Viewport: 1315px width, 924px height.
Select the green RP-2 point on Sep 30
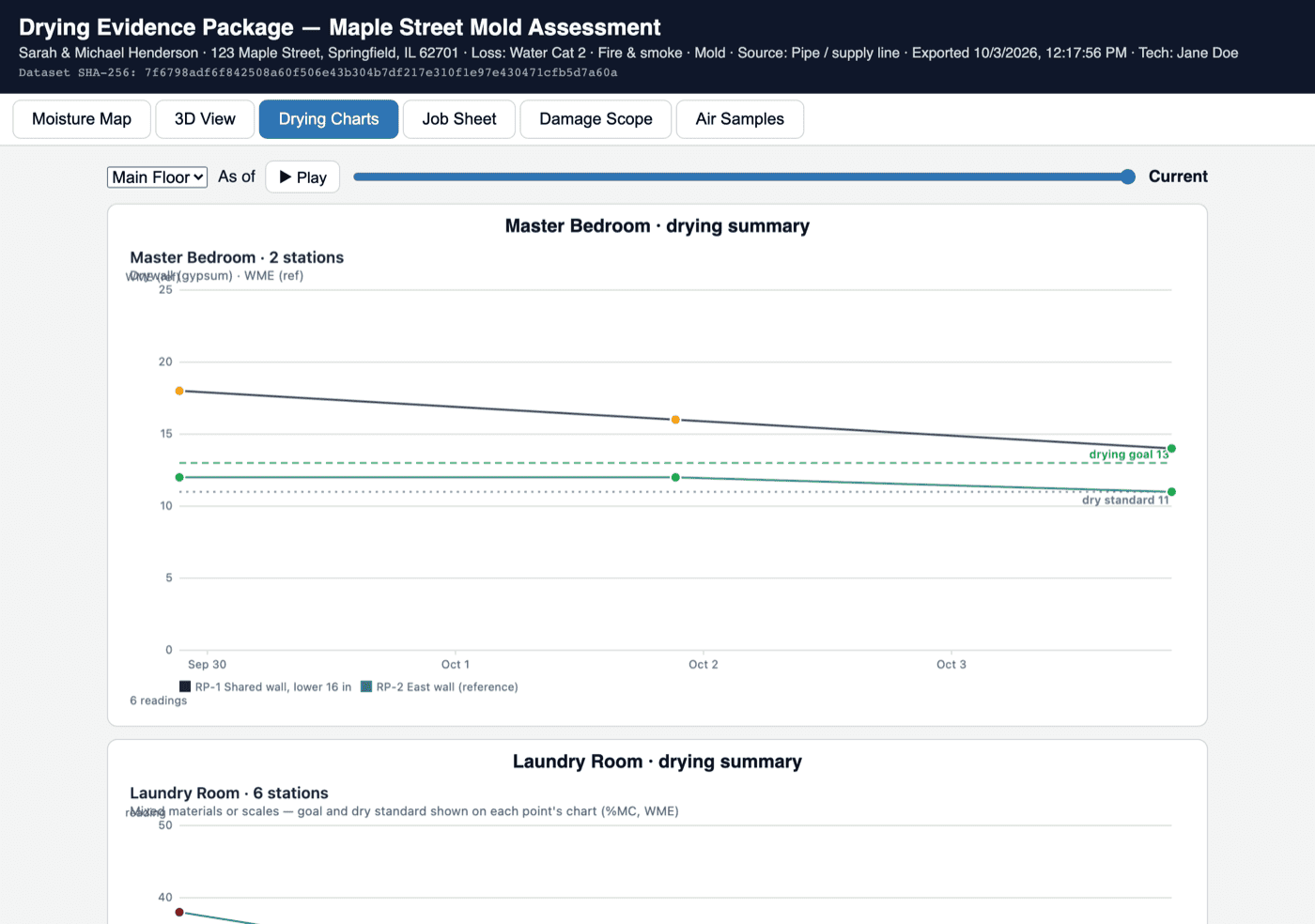[179, 477]
